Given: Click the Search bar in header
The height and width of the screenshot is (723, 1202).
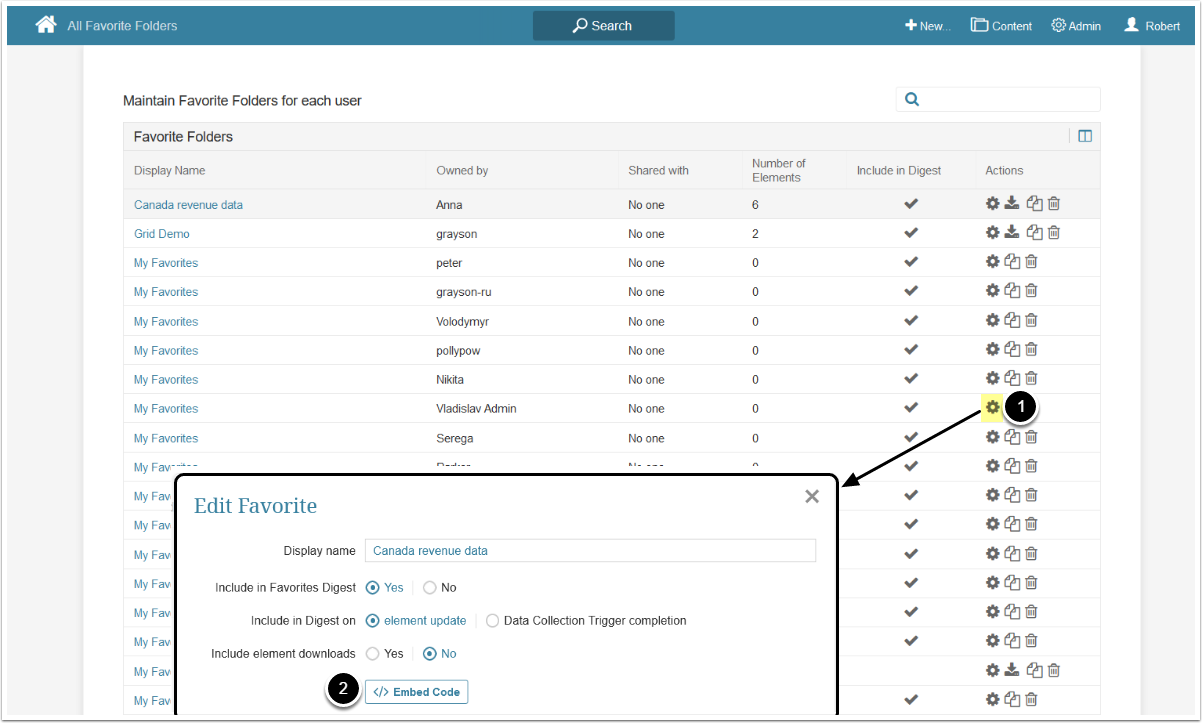Looking at the screenshot, I should [x=603, y=26].
